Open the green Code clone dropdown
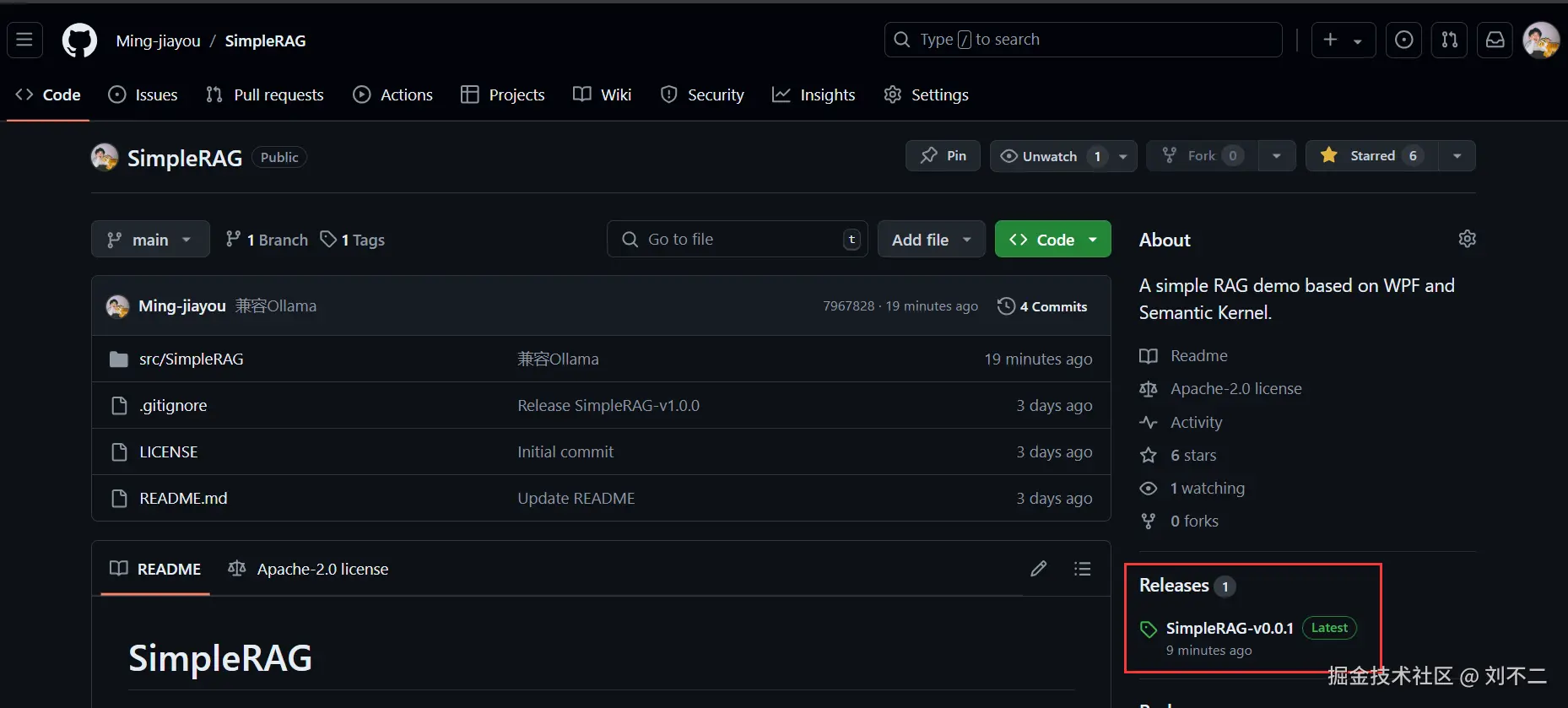1568x708 pixels. (x=1053, y=240)
